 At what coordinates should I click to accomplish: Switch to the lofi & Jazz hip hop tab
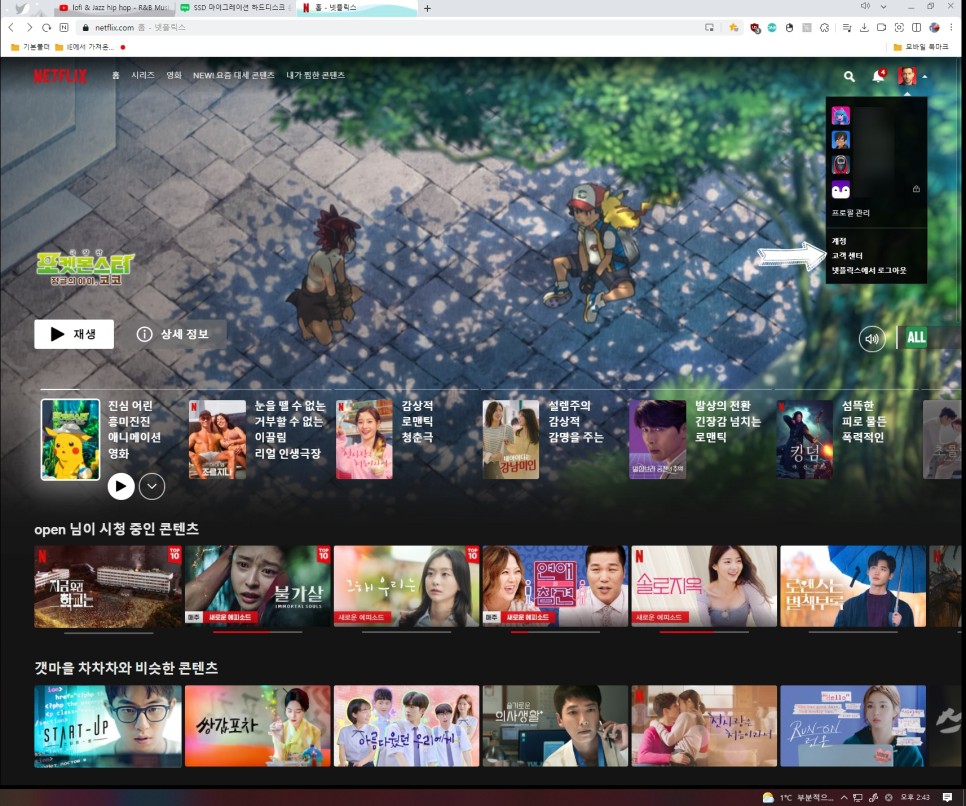click(115, 8)
